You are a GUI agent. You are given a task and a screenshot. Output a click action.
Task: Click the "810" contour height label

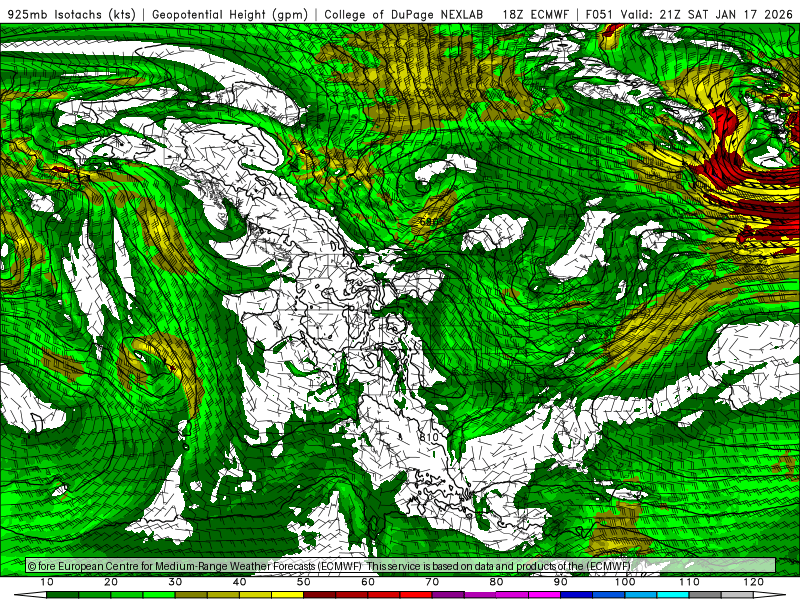point(429,437)
